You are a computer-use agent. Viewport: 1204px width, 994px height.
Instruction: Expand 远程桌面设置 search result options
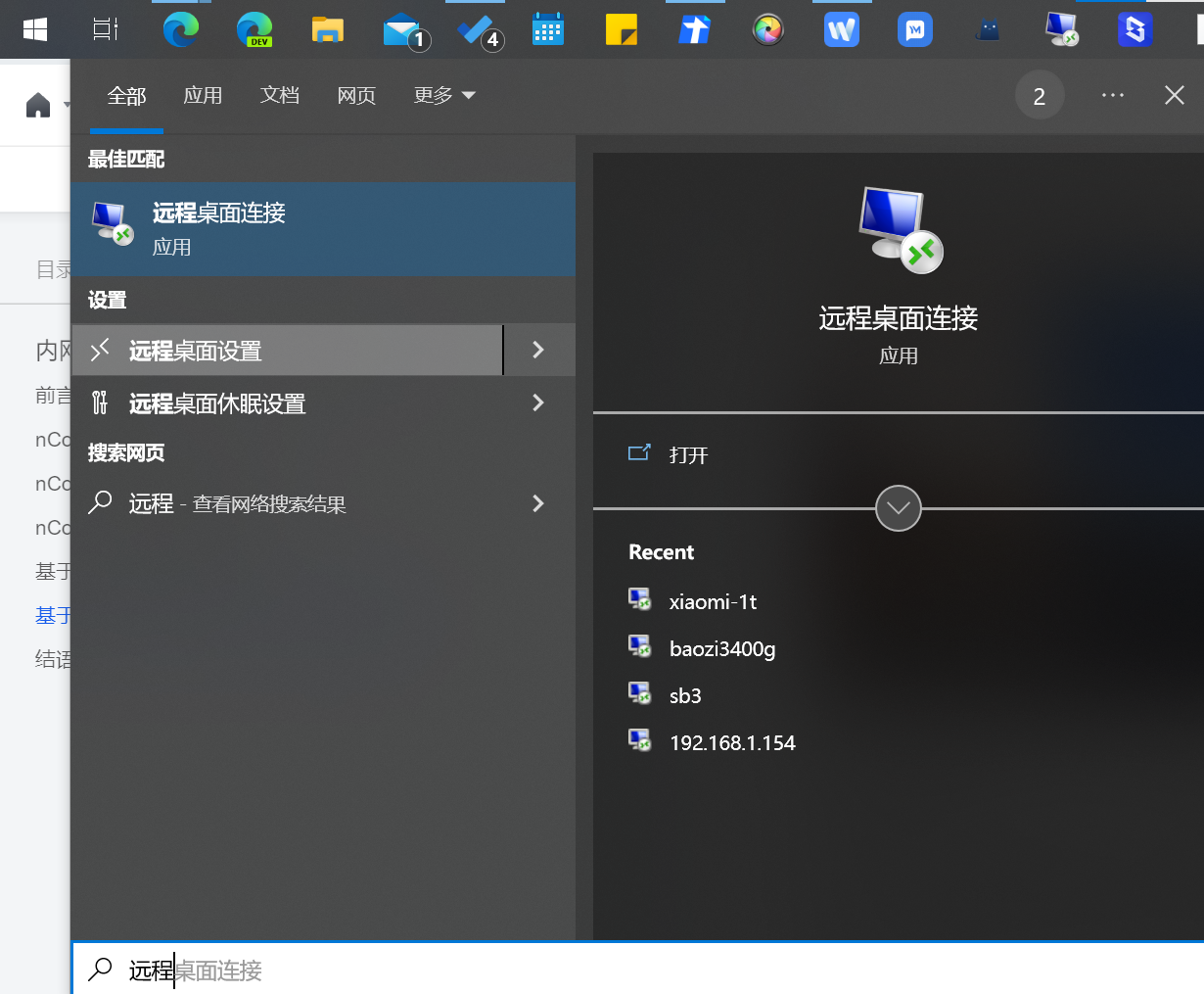tap(537, 350)
